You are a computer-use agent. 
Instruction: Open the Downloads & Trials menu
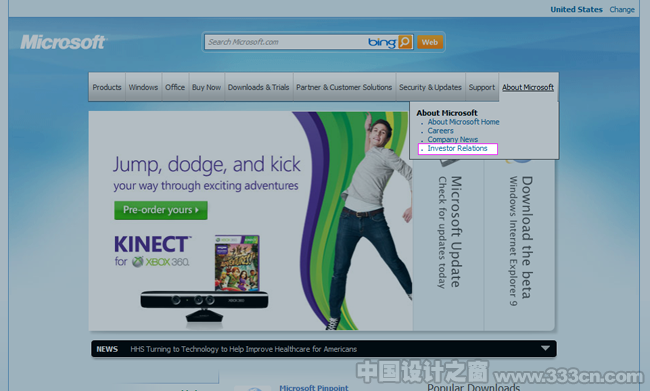(259, 87)
